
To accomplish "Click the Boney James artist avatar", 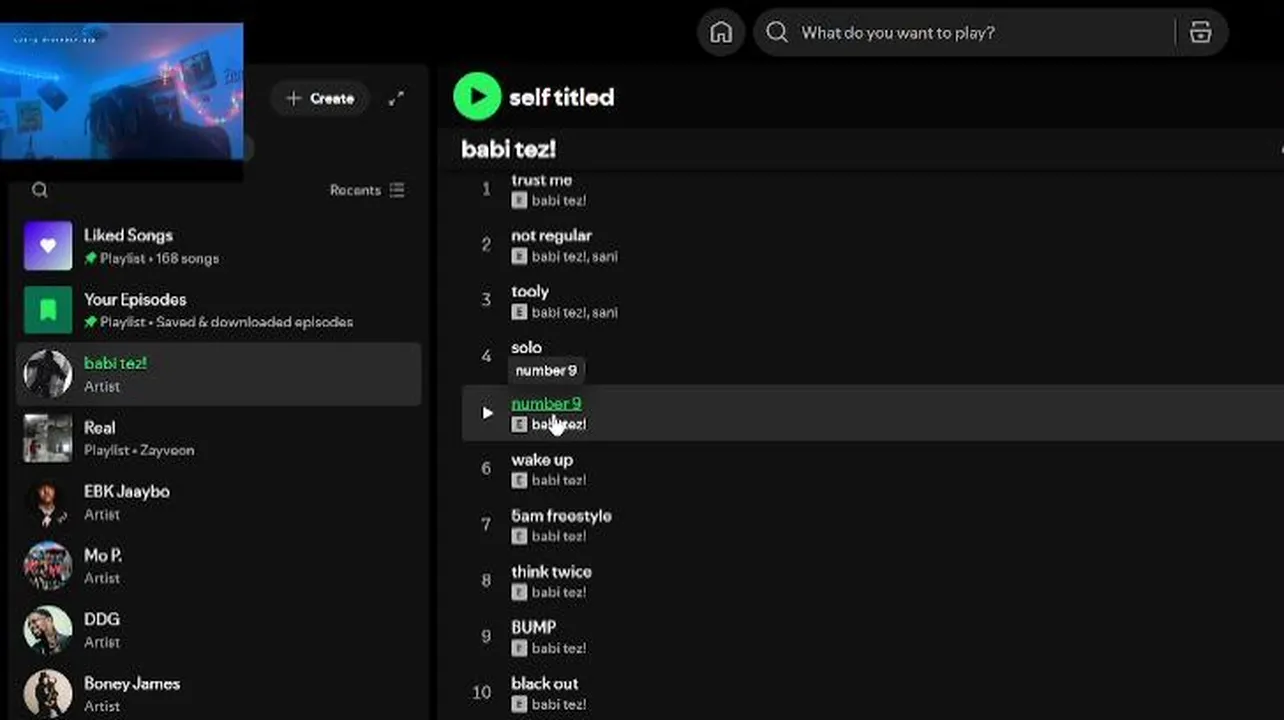I will point(48,694).
